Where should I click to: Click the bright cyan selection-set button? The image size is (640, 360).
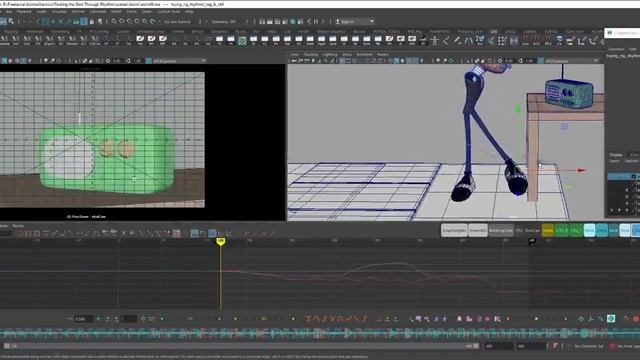589,231
